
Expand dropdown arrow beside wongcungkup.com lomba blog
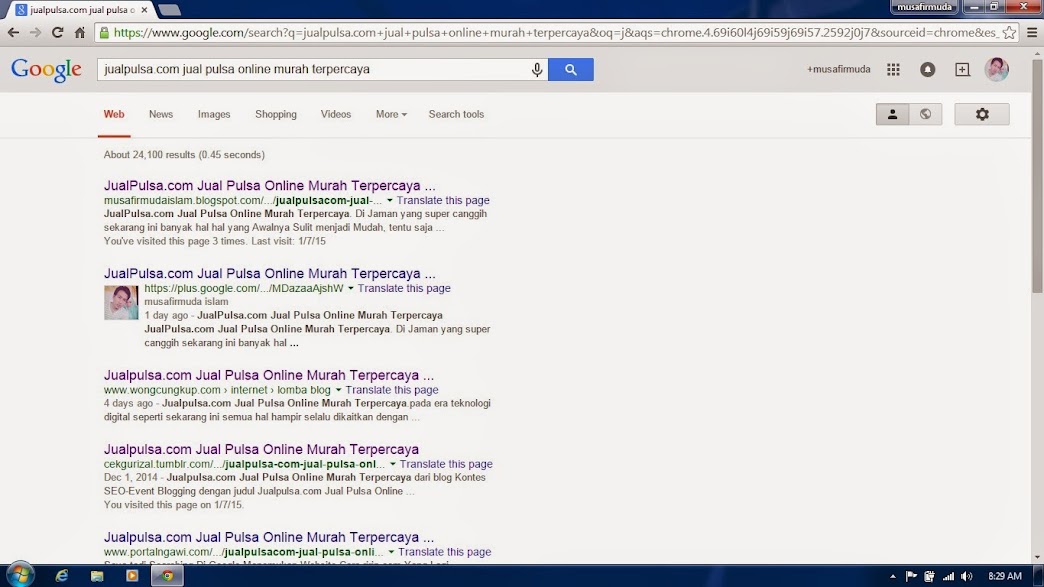click(x=338, y=390)
